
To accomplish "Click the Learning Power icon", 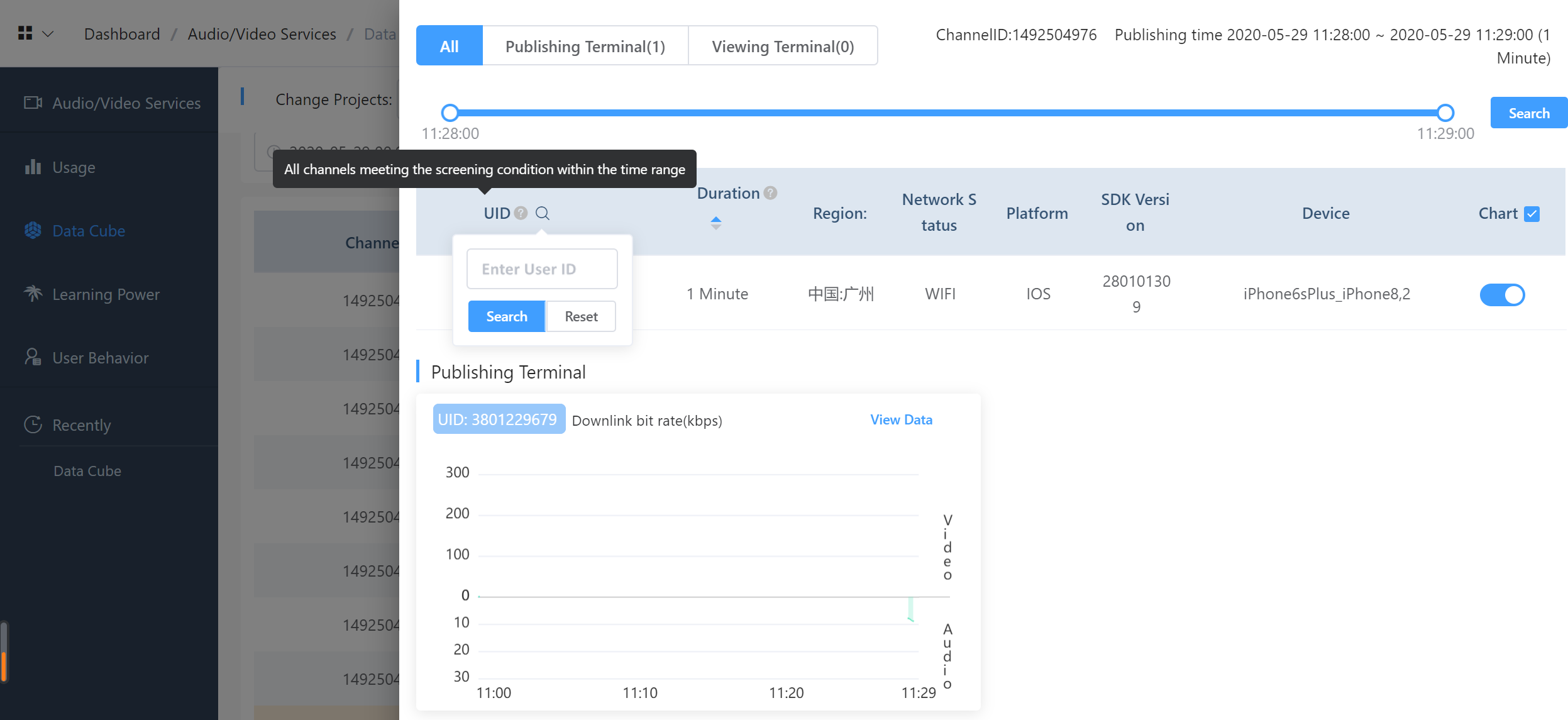I will 33,293.
